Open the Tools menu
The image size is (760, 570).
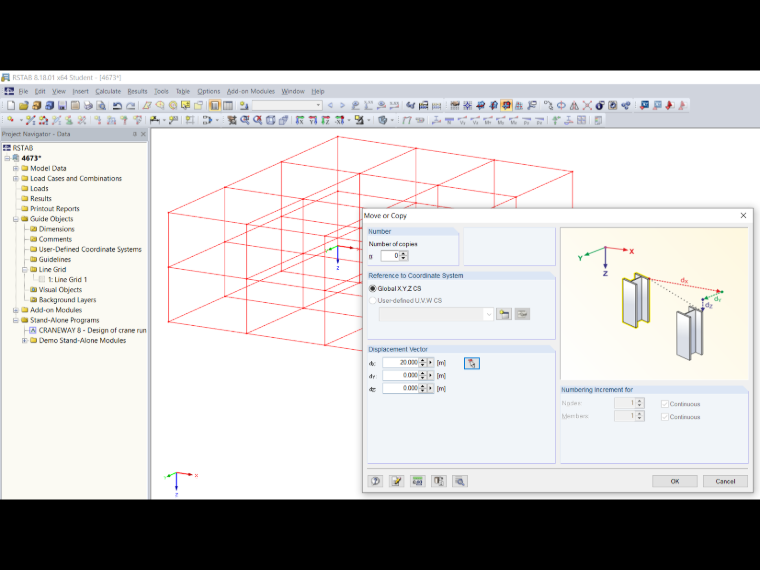pyautogui.click(x=161, y=91)
